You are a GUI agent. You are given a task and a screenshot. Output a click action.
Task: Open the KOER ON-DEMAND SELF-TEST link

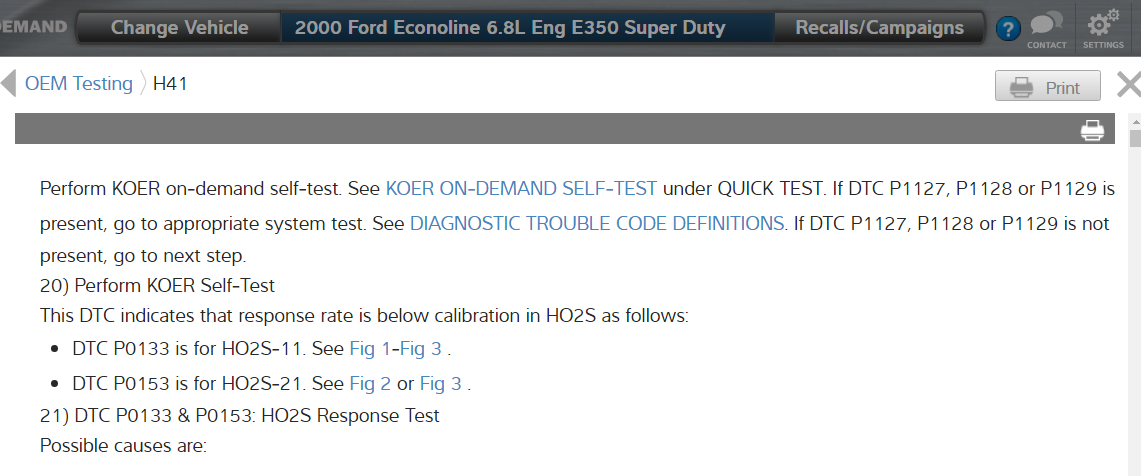point(521,188)
